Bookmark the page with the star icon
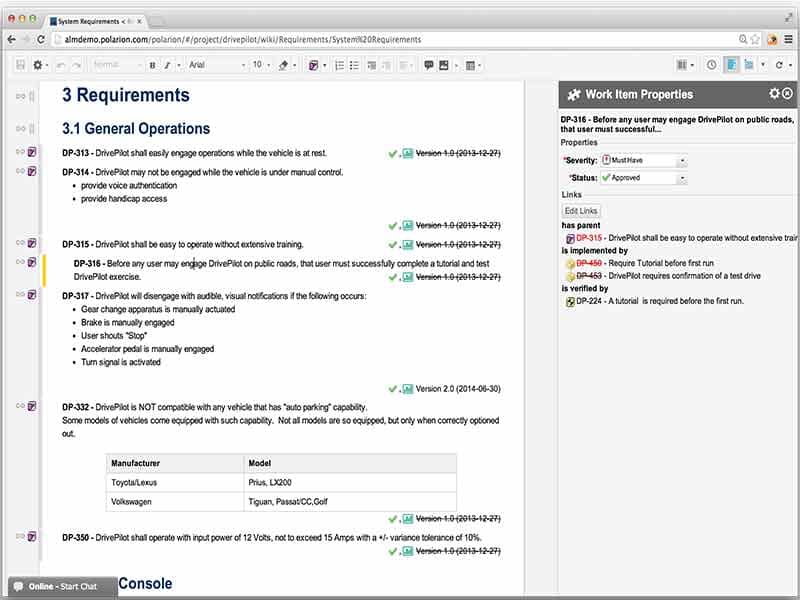The image size is (800, 600). [x=755, y=39]
